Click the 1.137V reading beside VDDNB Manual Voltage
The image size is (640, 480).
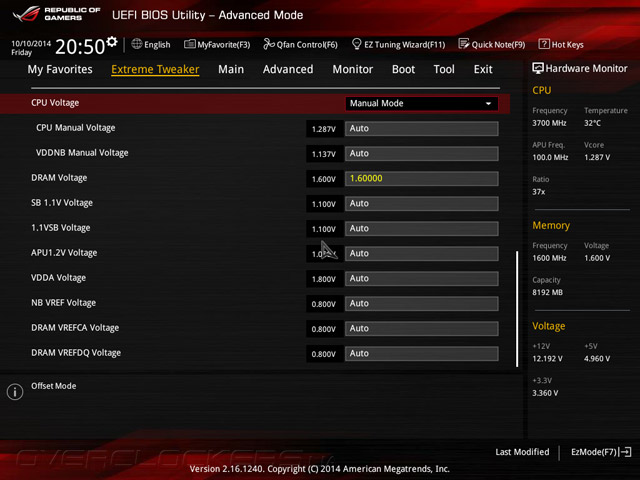(324, 154)
